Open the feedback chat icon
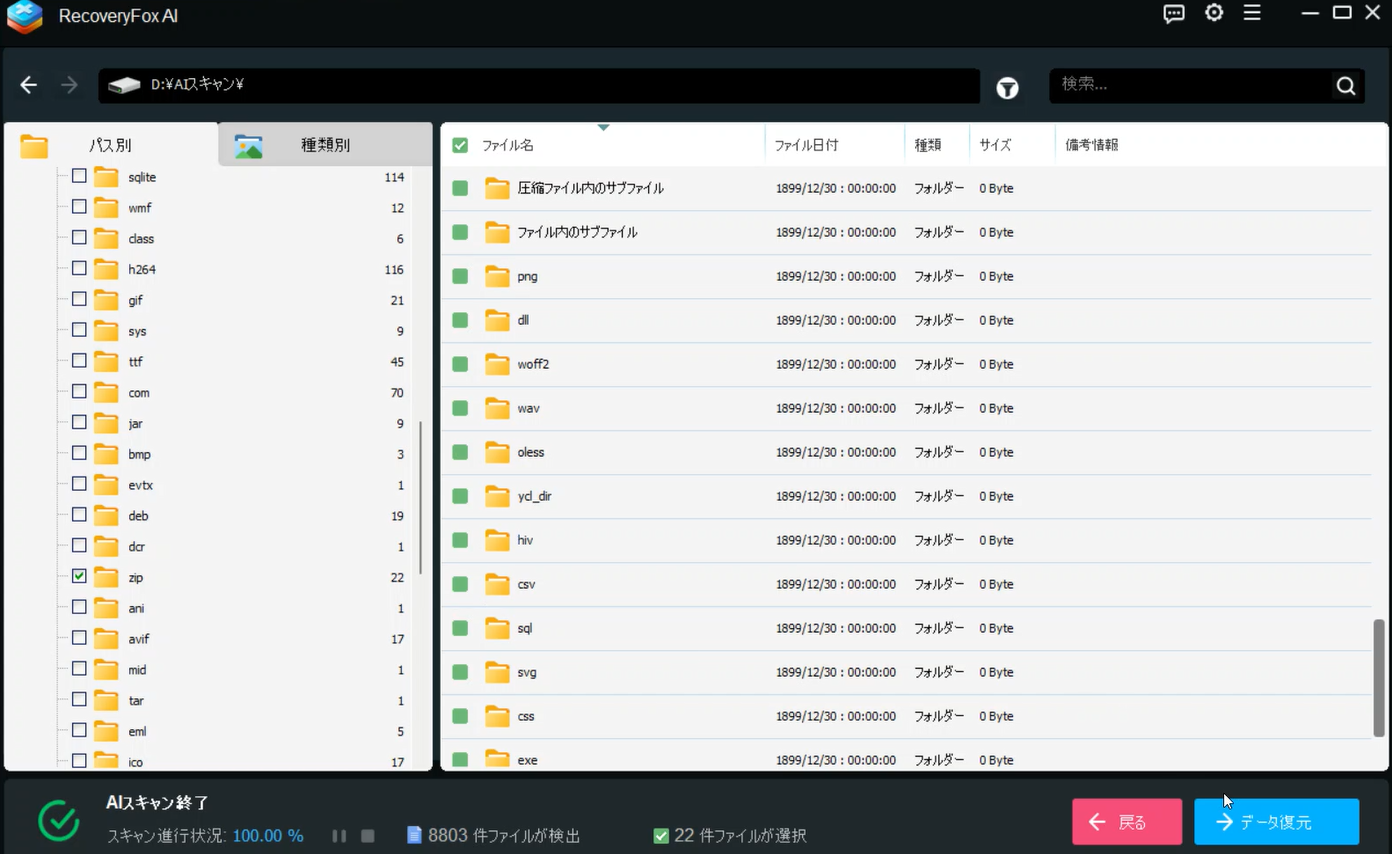1392x854 pixels. 1174,14
